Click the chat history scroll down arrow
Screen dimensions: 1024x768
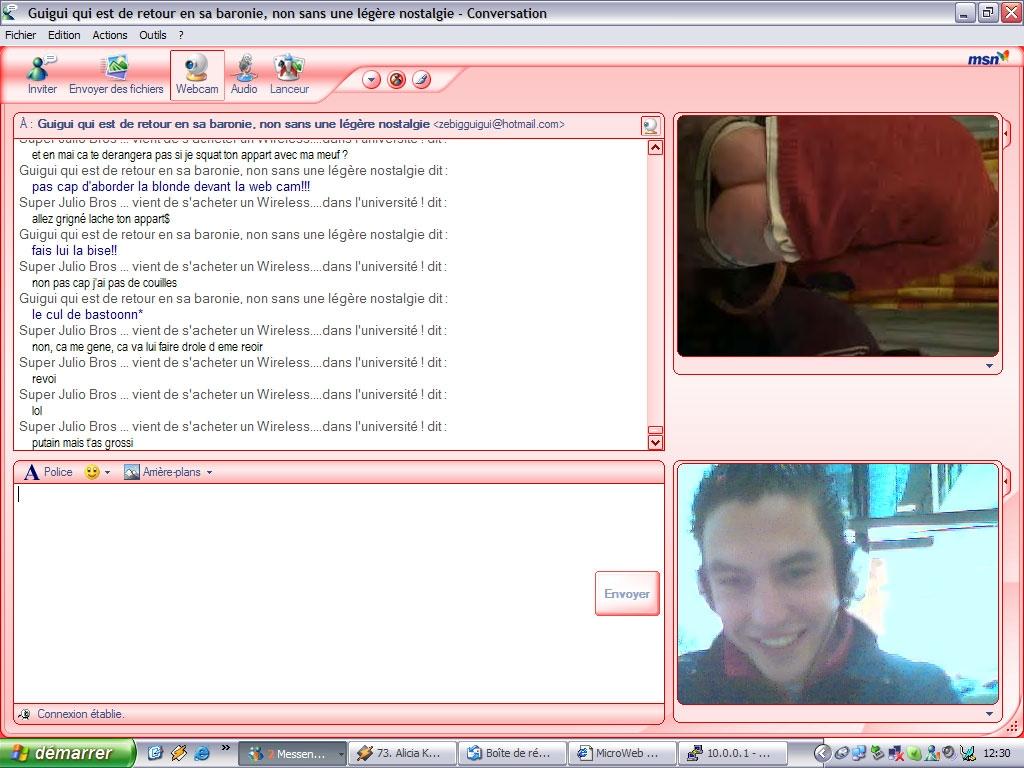pos(655,443)
